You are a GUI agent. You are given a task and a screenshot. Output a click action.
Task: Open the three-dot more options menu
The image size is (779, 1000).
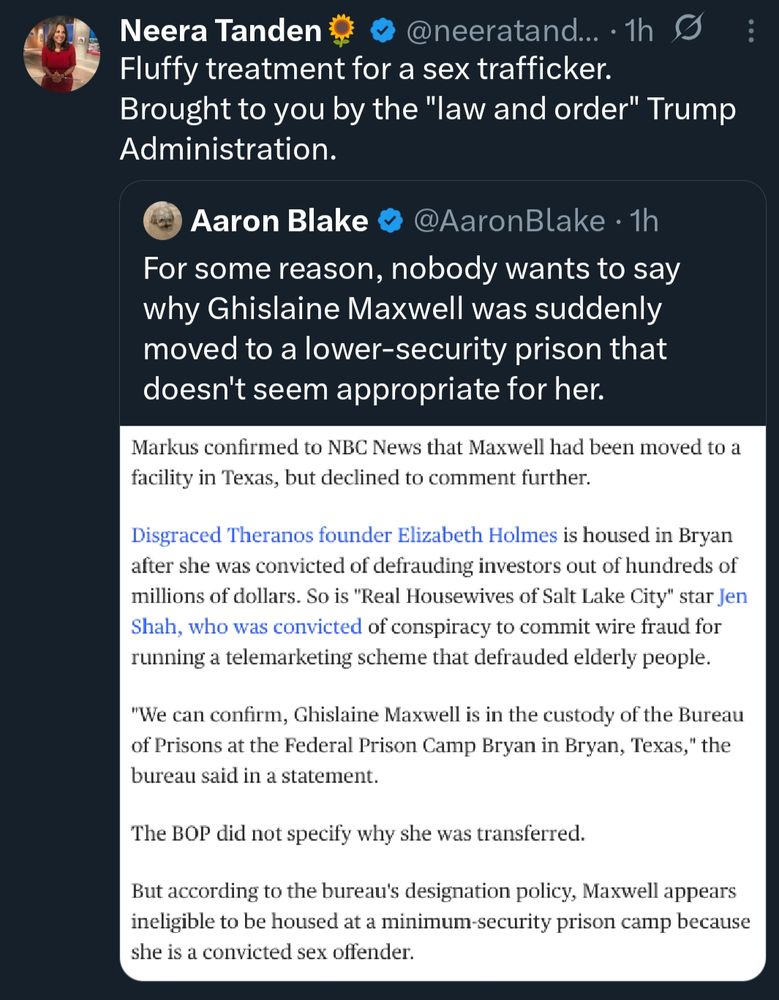[751, 31]
